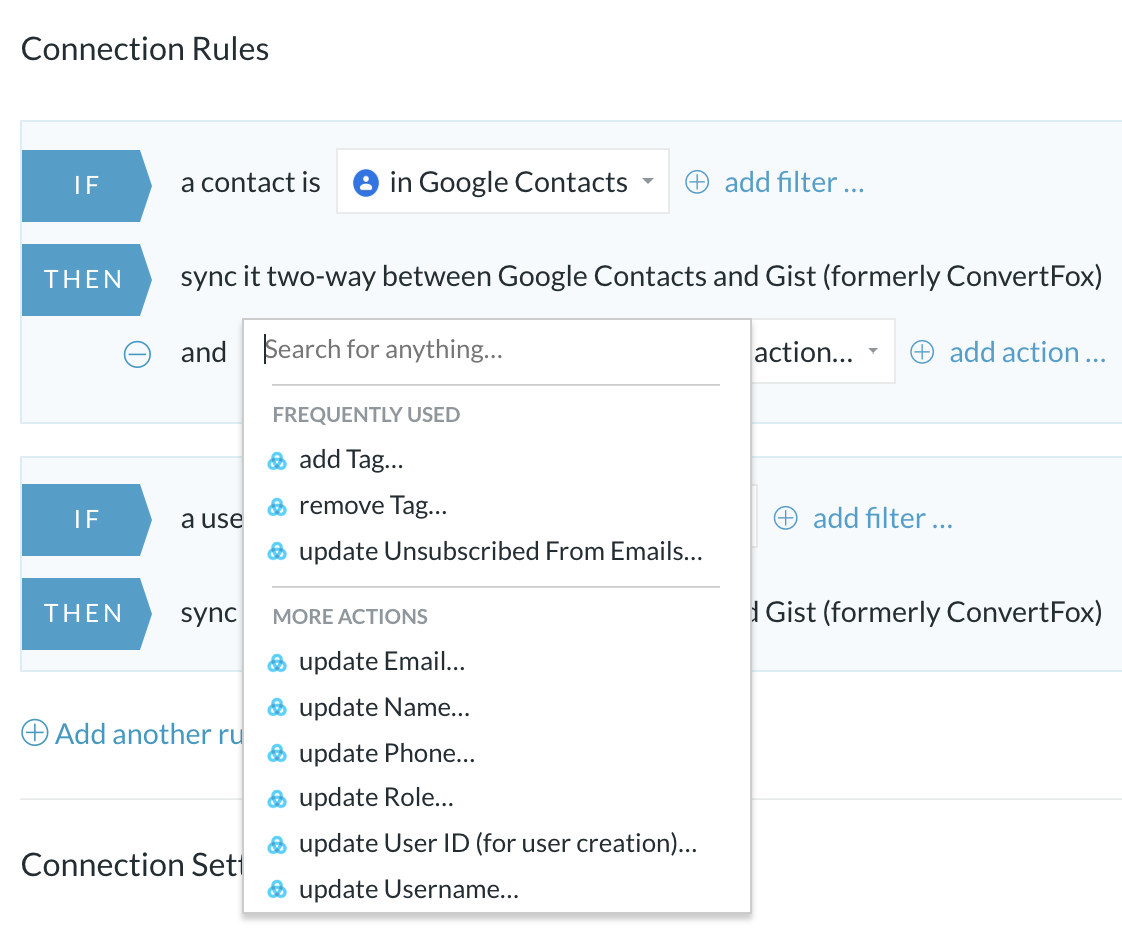The width and height of the screenshot is (1122, 934).
Task: Click the 'MORE ACTIONS' section header
Action: (350, 616)
